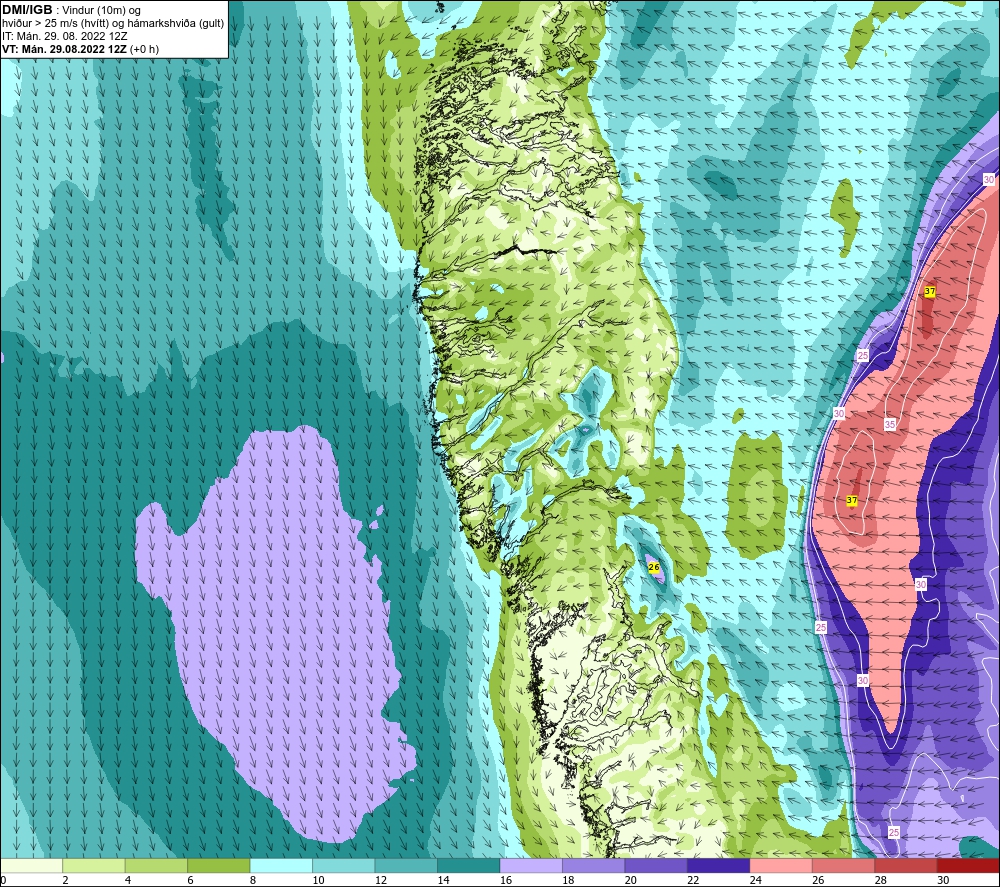Click the 'VT: Mán. 29.08.2022 12Z (+0 h)' line
This screenshot has width=1000, height=887.
coord(80,49)
